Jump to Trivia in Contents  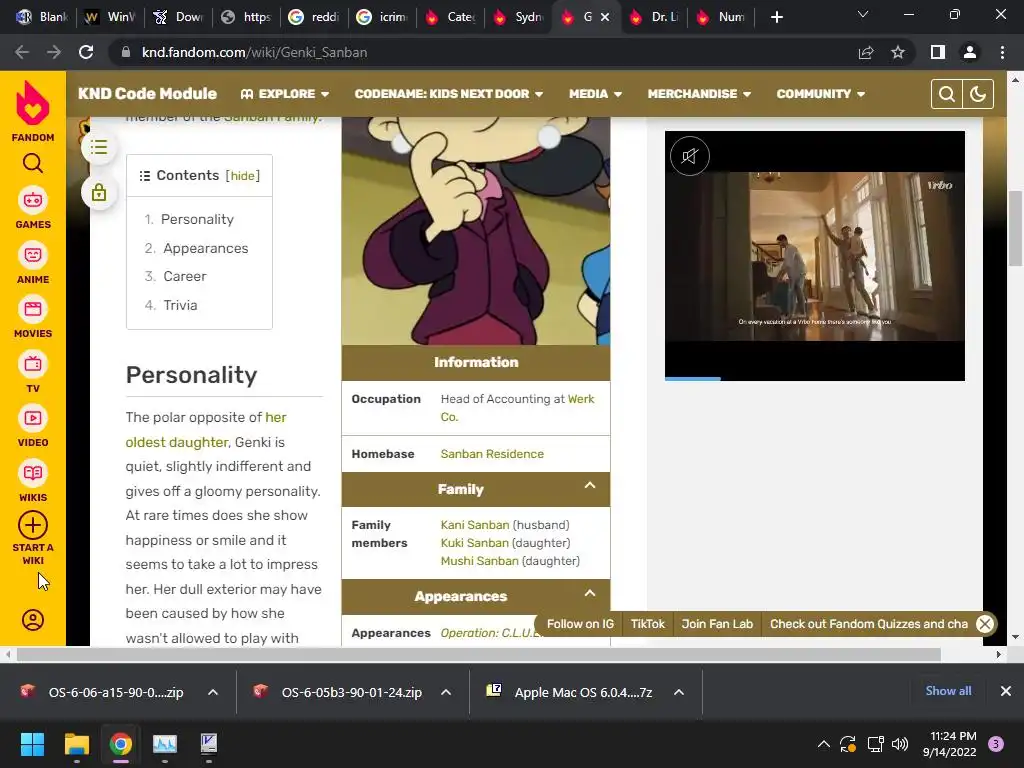180,305
